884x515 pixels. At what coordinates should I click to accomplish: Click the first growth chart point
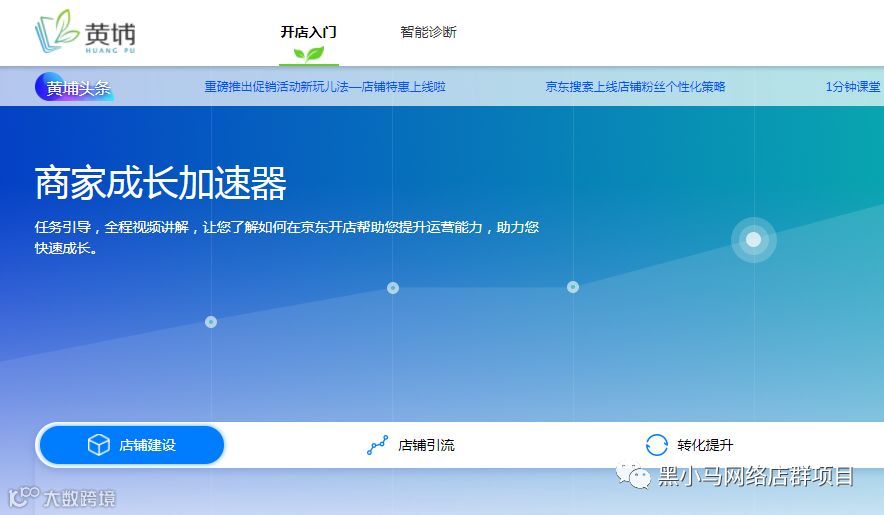pos(211,322)
